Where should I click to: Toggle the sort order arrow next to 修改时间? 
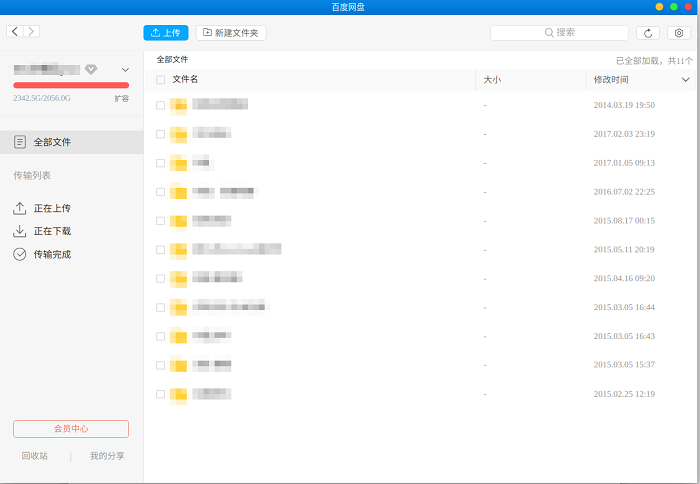[686, 79]
